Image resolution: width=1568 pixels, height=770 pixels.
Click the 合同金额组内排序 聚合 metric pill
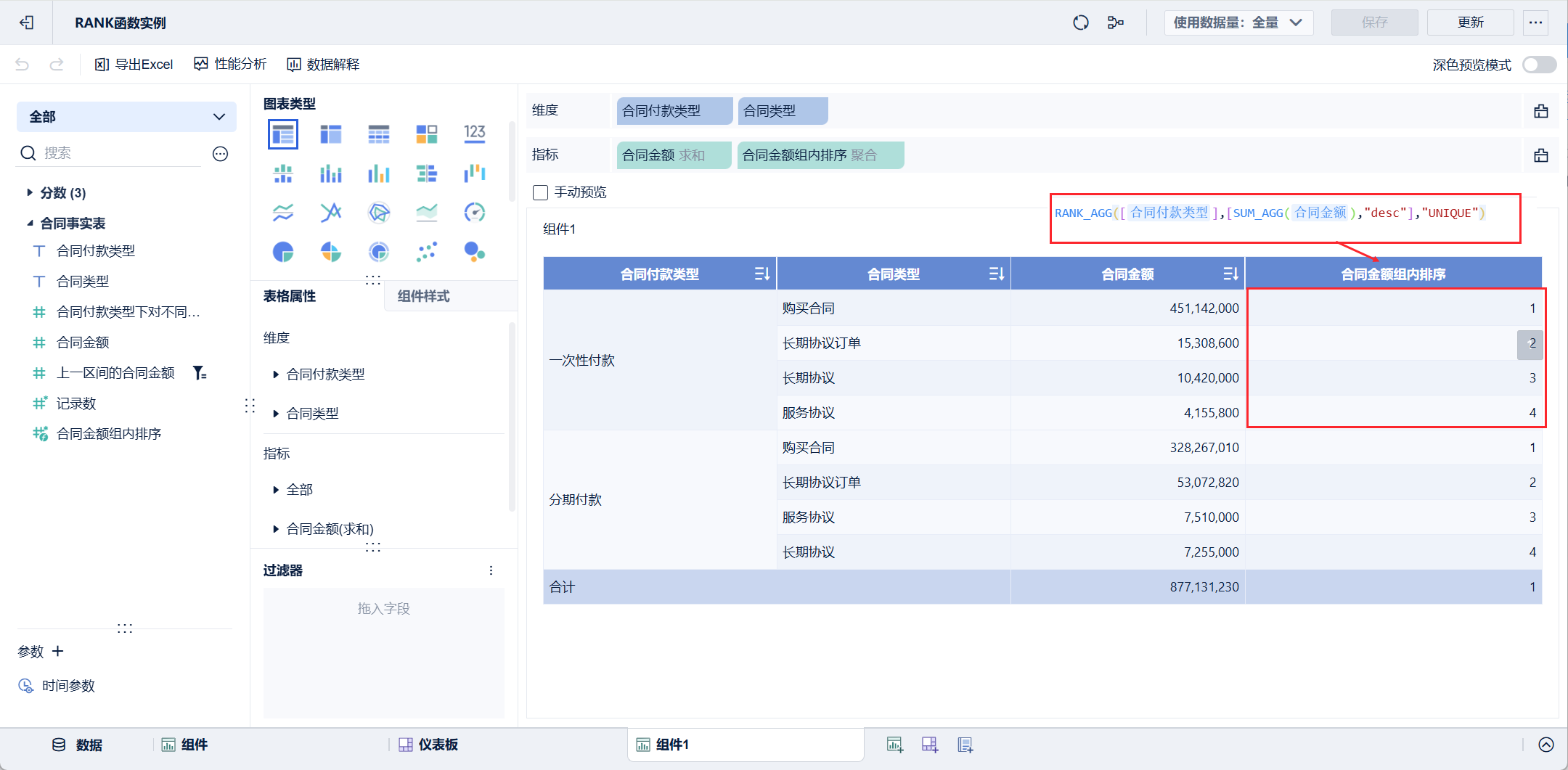pos(820,155)
